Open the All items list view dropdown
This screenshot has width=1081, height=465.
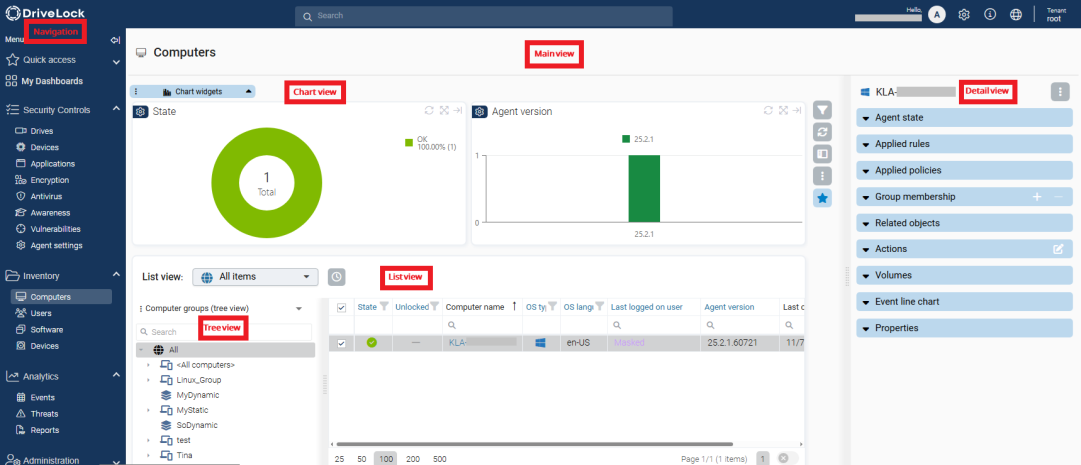click(x=254, y=277)
